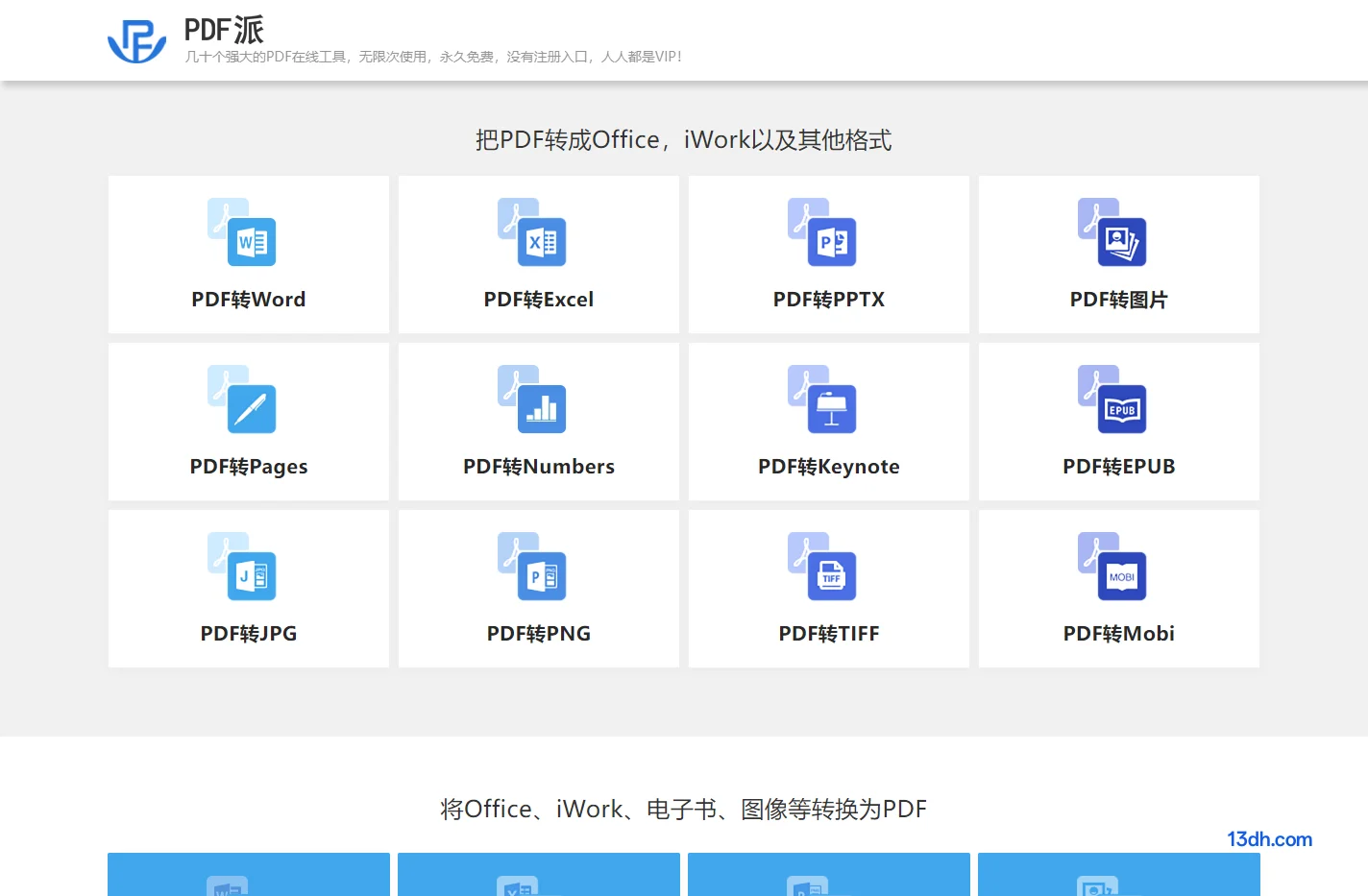This screenshot has width=1368, height=896.
Task: Open the PDF转Keynote label link
Action: (x=829, y=467)
